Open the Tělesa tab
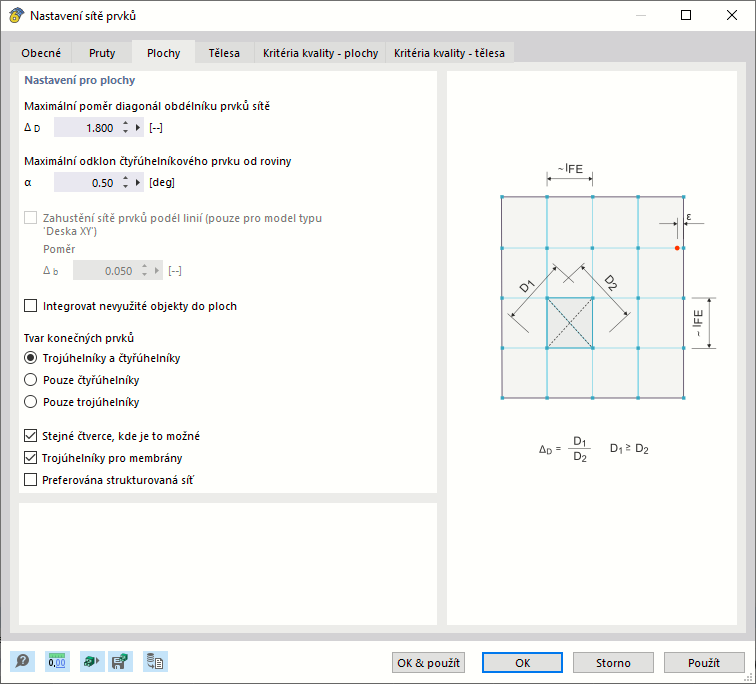Screen dimensions: 756x684 coord(224,53)
